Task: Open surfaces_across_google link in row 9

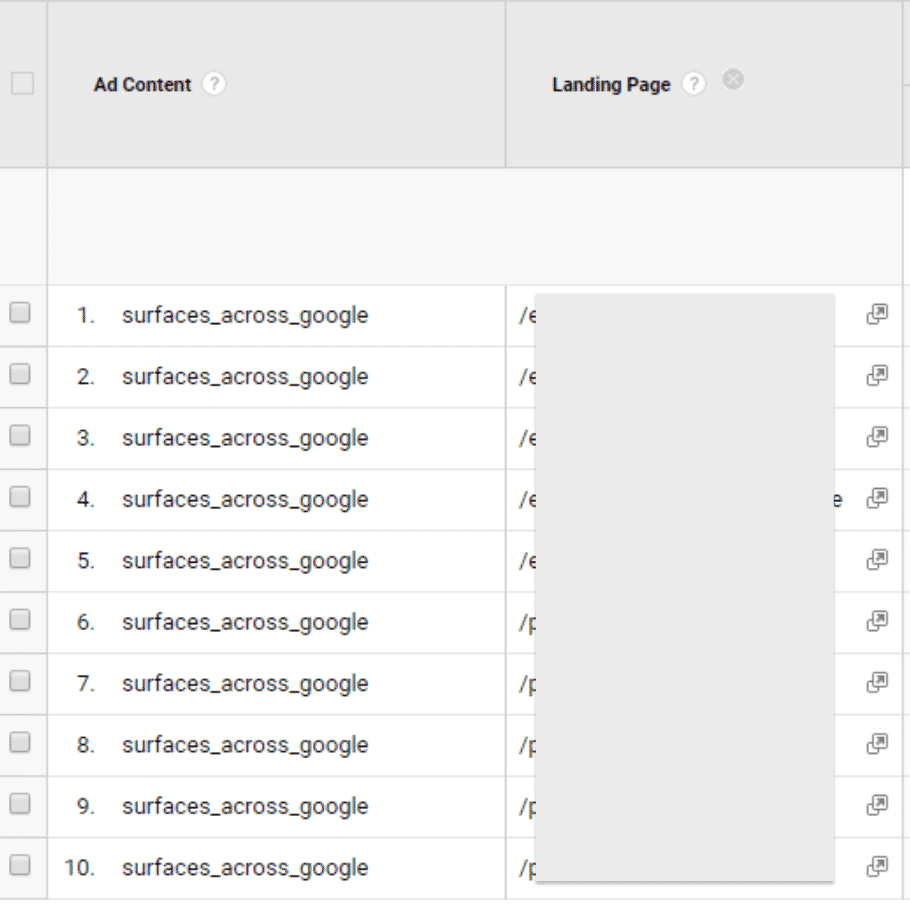Action: (x=245, y=807)
